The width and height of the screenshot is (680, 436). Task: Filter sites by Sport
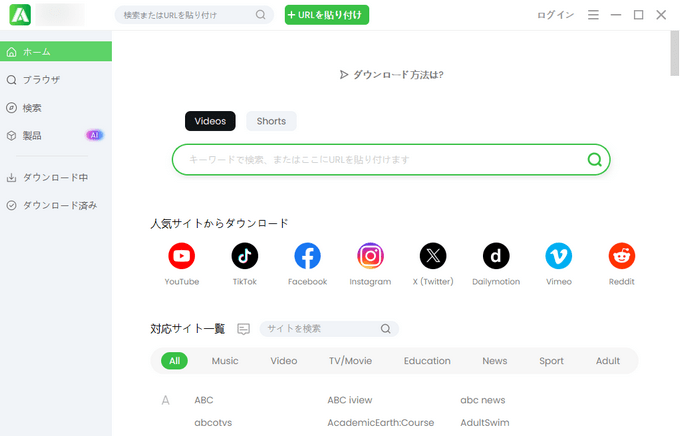[x=551, y=361]
